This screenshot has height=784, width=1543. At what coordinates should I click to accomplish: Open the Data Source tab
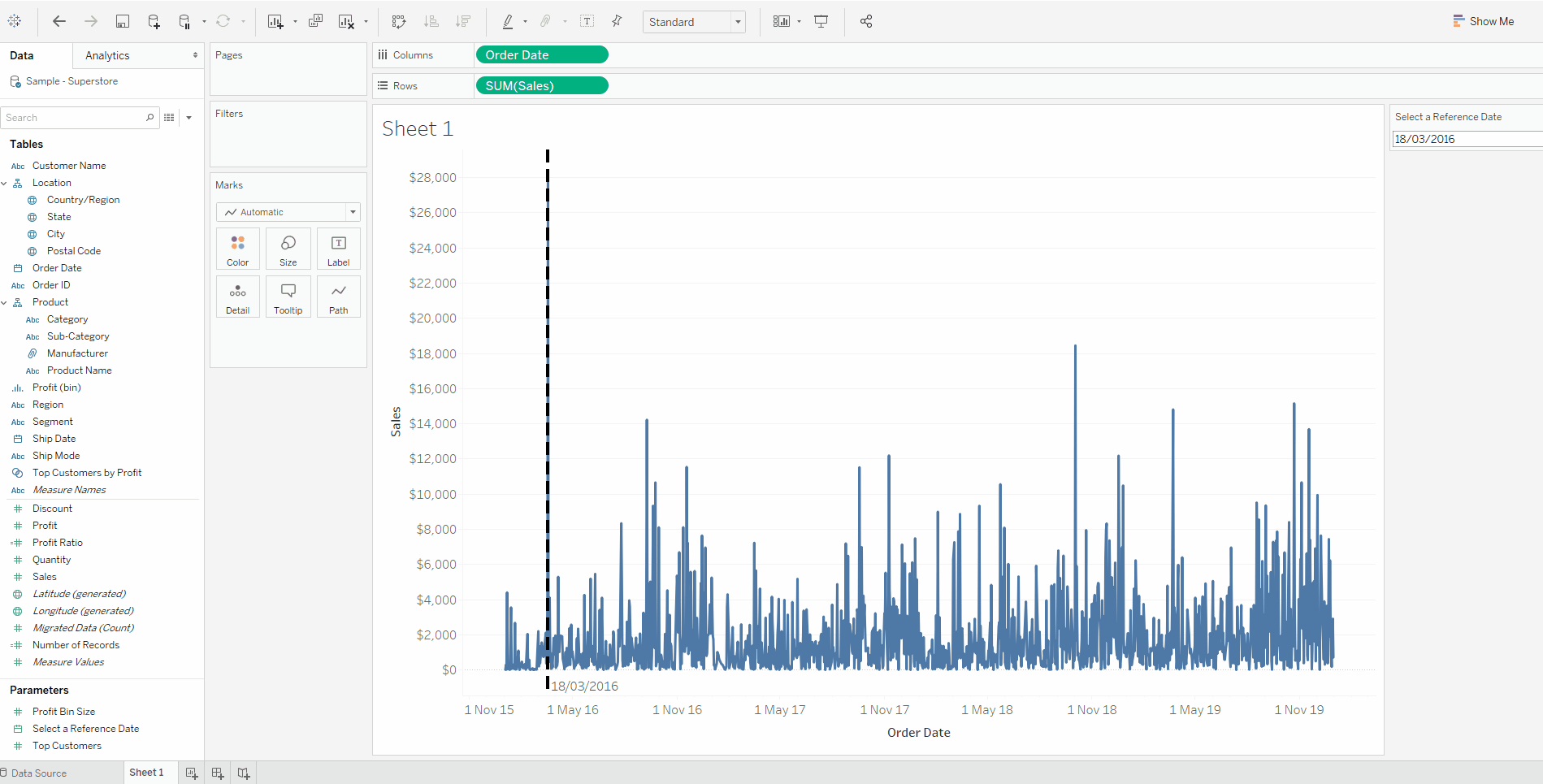click(38, 773)
